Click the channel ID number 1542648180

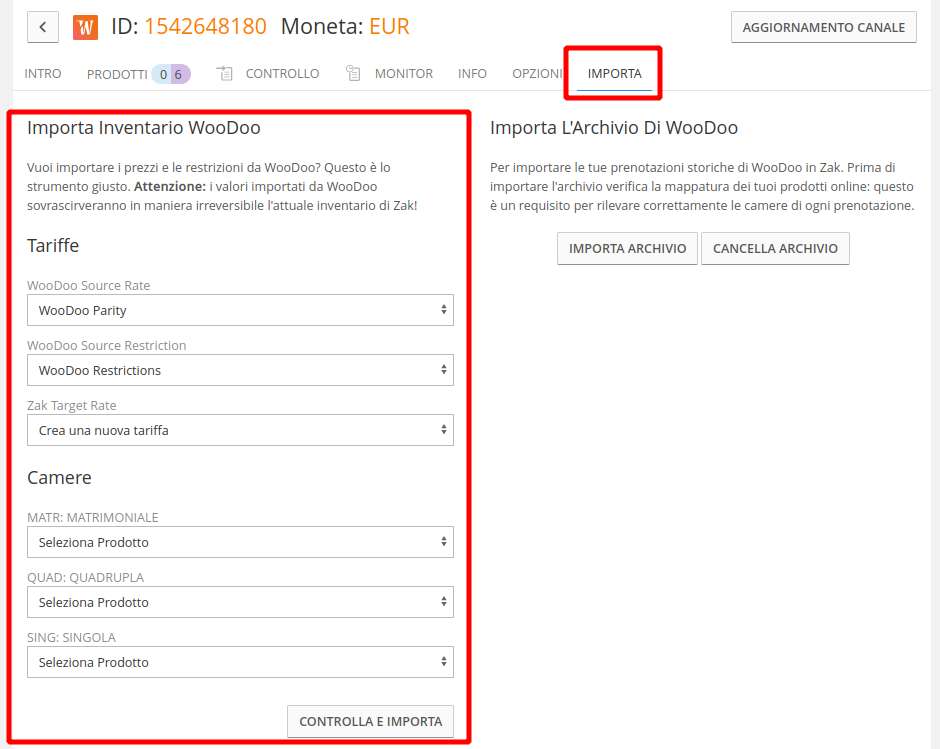pos(205,26)
